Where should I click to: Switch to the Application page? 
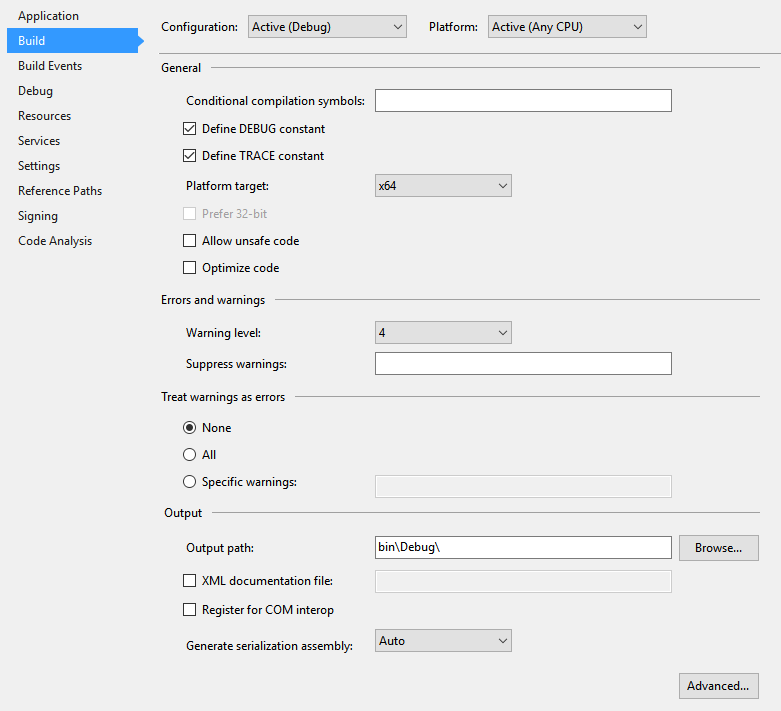(x=48, y=16)
